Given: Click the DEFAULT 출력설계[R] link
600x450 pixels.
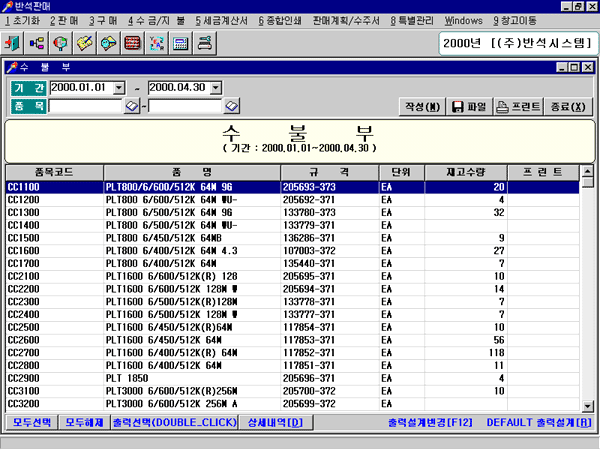Looking at the screenshot, I should pos(539,422).
